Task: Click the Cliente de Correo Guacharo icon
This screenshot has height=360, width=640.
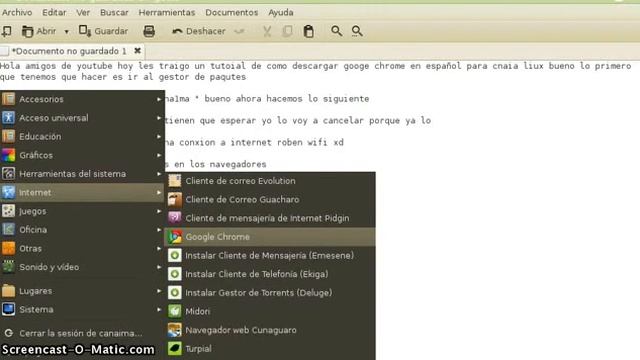Action: [x=175, y=199]
